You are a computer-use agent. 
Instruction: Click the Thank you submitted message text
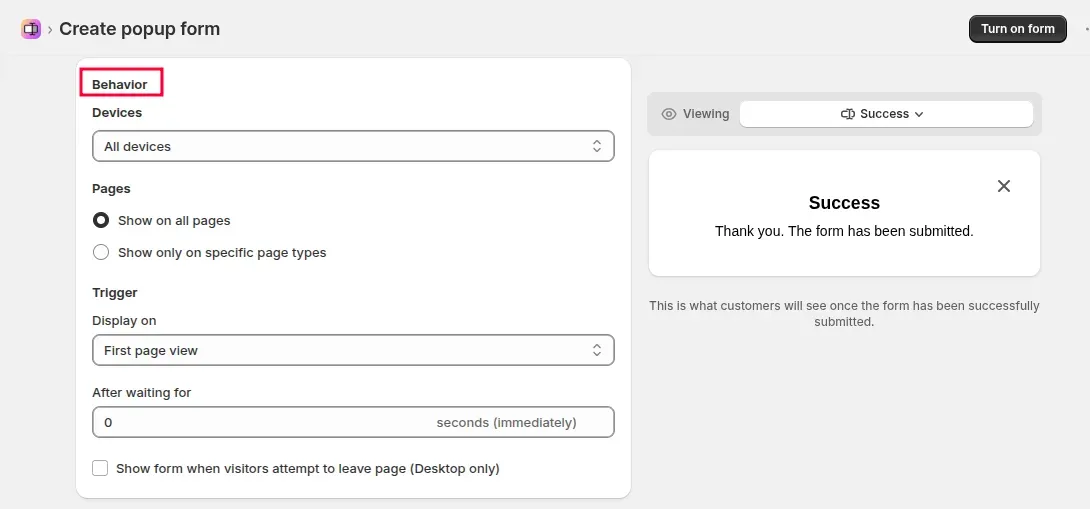click(844, 231)
